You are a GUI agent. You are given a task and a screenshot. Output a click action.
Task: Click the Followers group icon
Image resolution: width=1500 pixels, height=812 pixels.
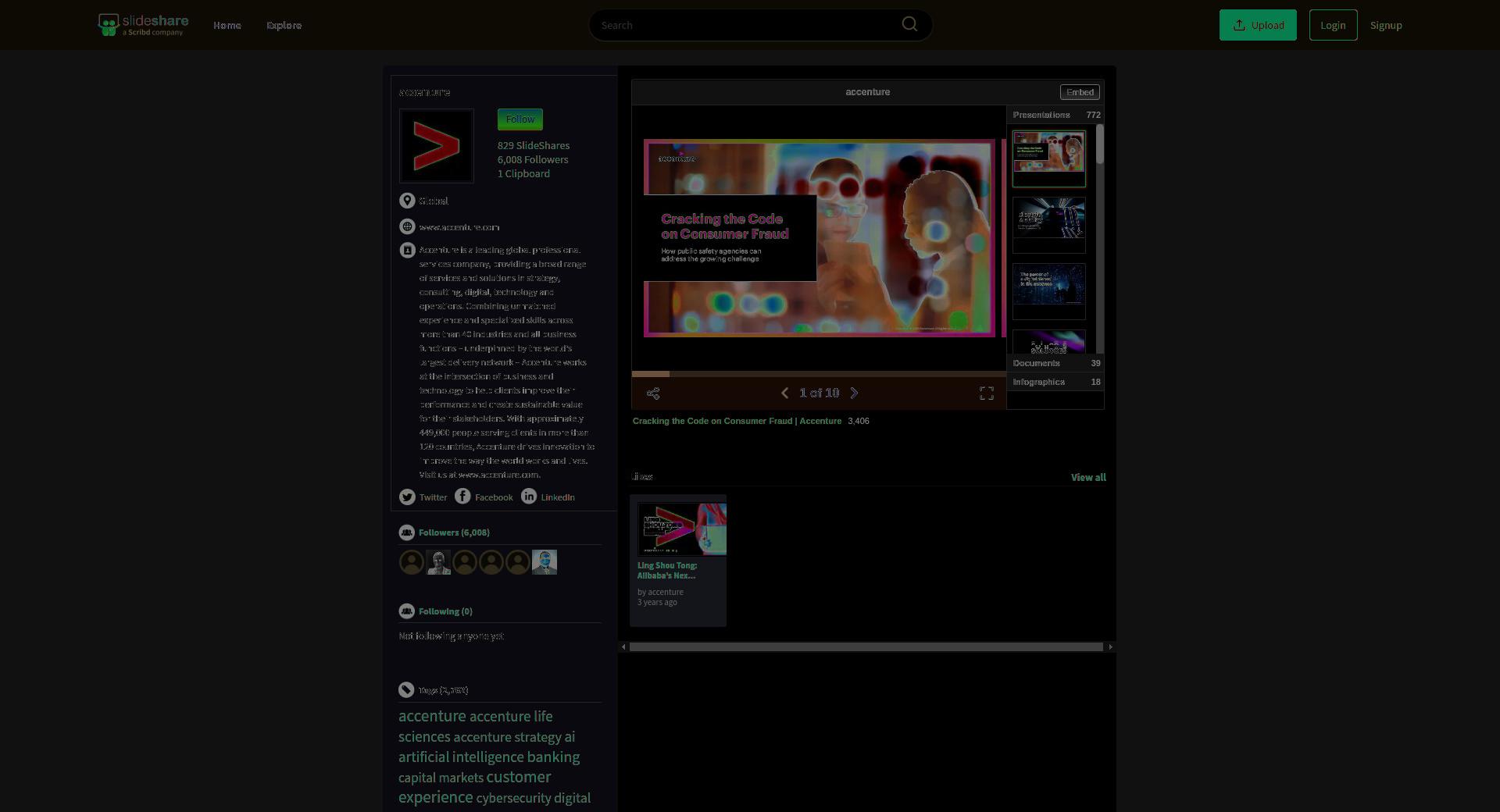(406, 532)
